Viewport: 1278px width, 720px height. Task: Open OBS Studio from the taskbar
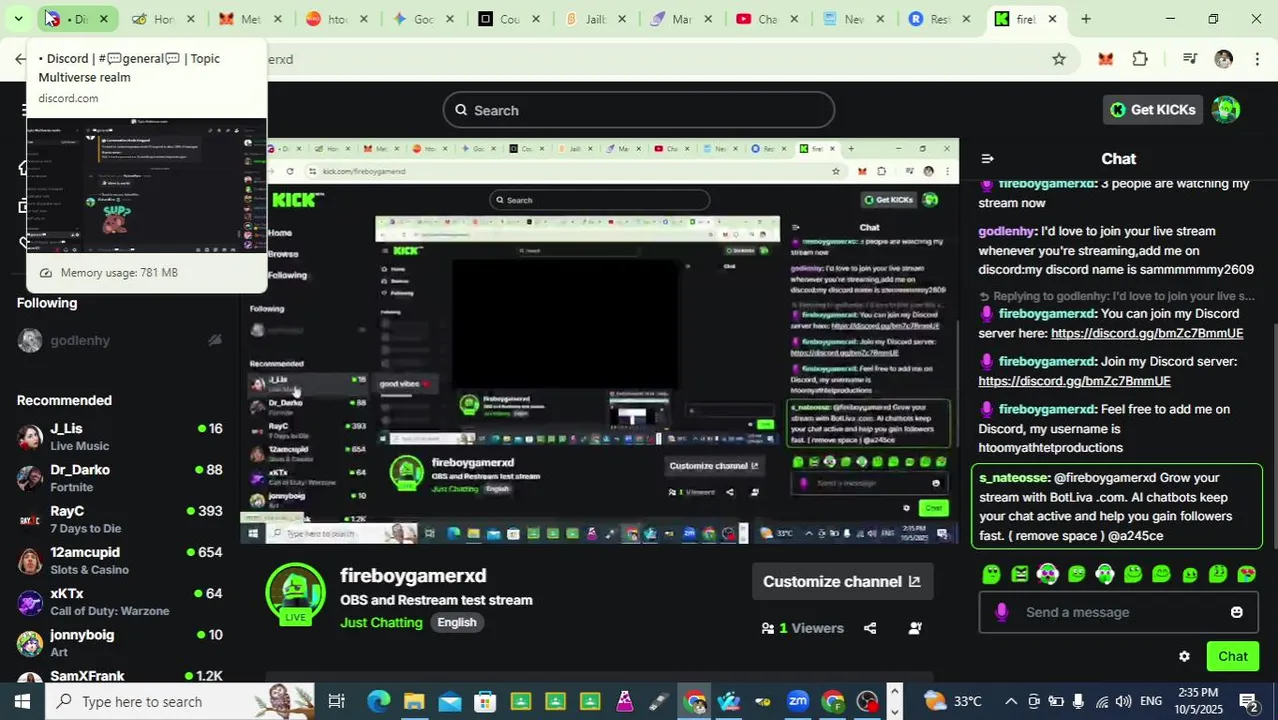867,701
